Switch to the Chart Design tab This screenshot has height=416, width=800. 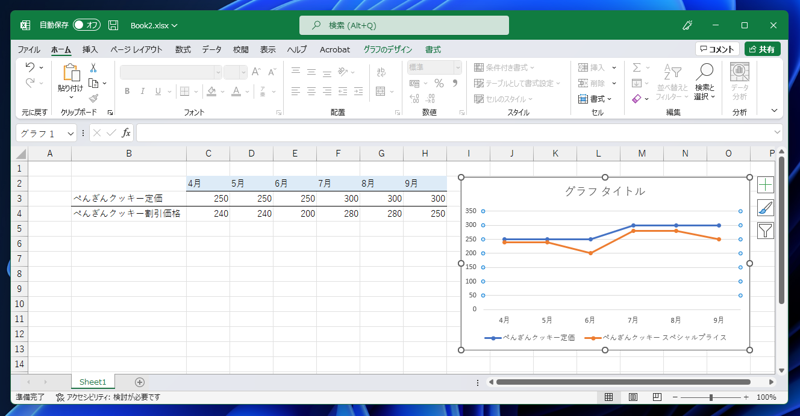387,50
